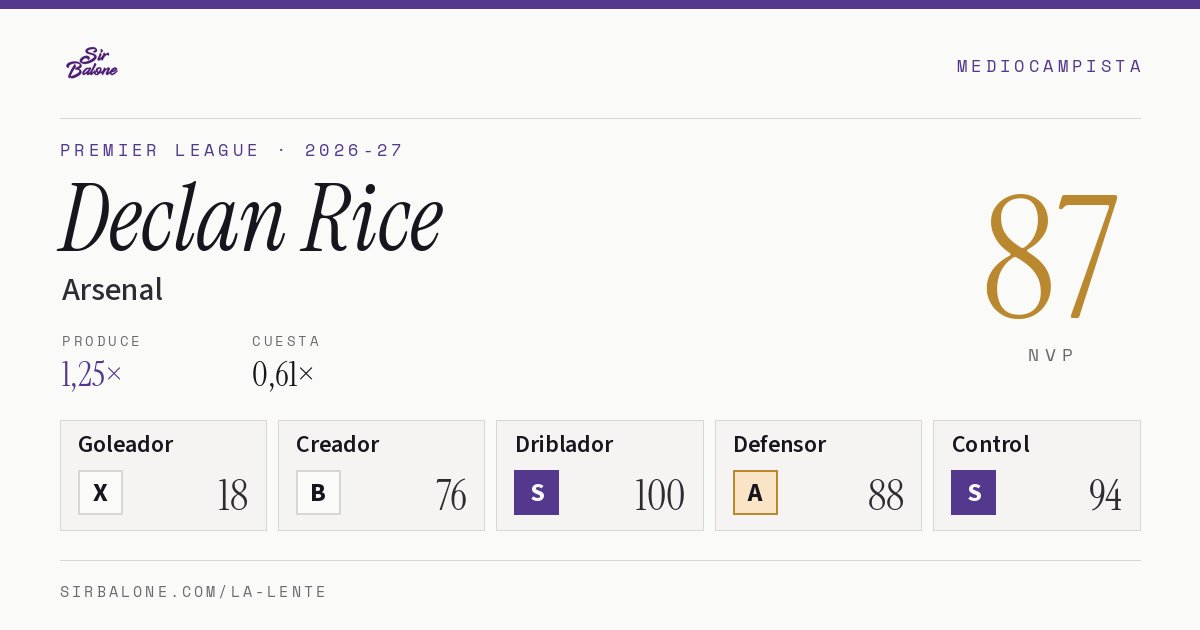Image resolution: width=1200 pixels, height=630 pixels.
Task: Click the purple S badge under Control
Action: 973,492
